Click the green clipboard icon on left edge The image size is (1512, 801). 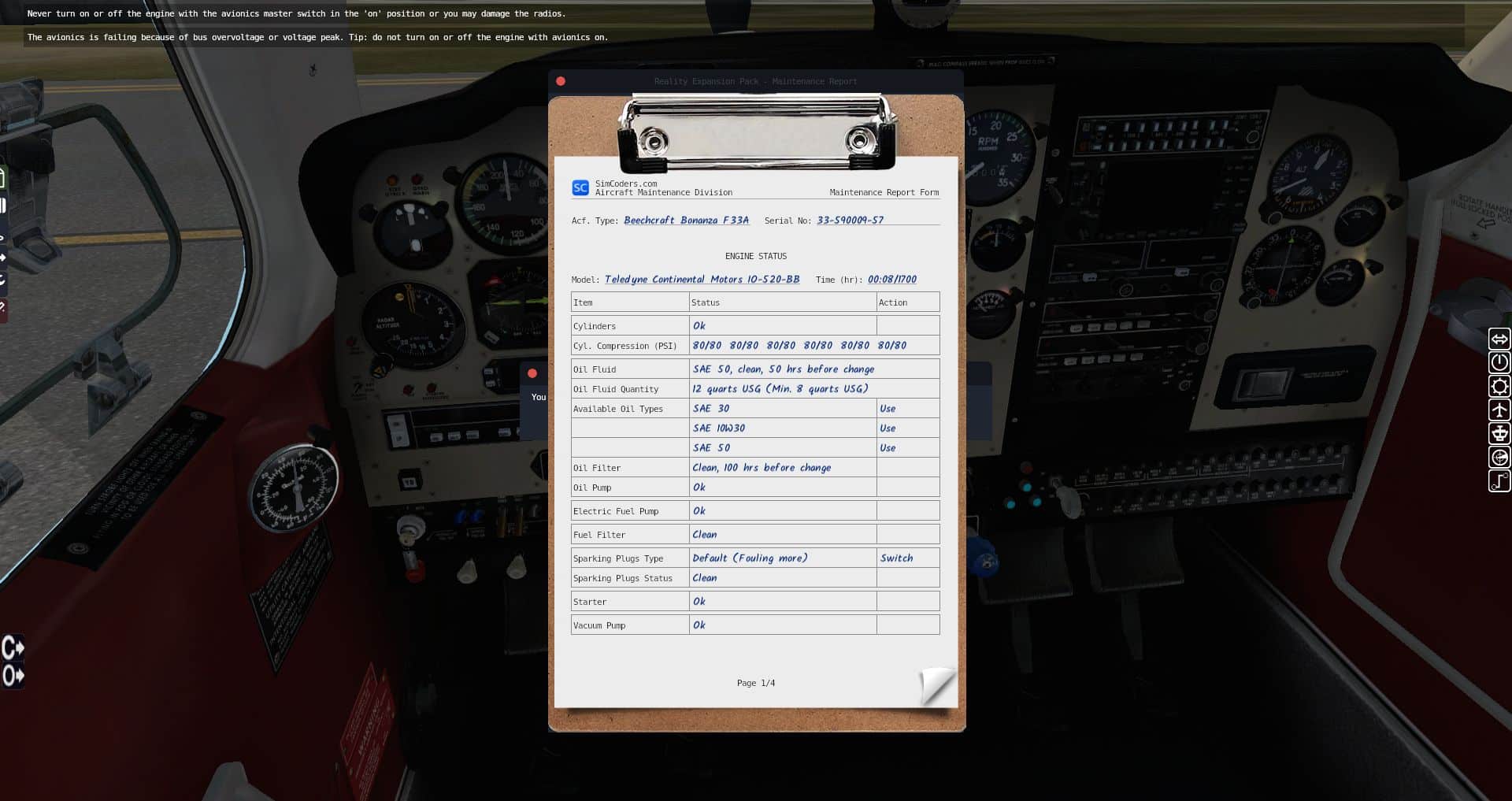[2, 179]
